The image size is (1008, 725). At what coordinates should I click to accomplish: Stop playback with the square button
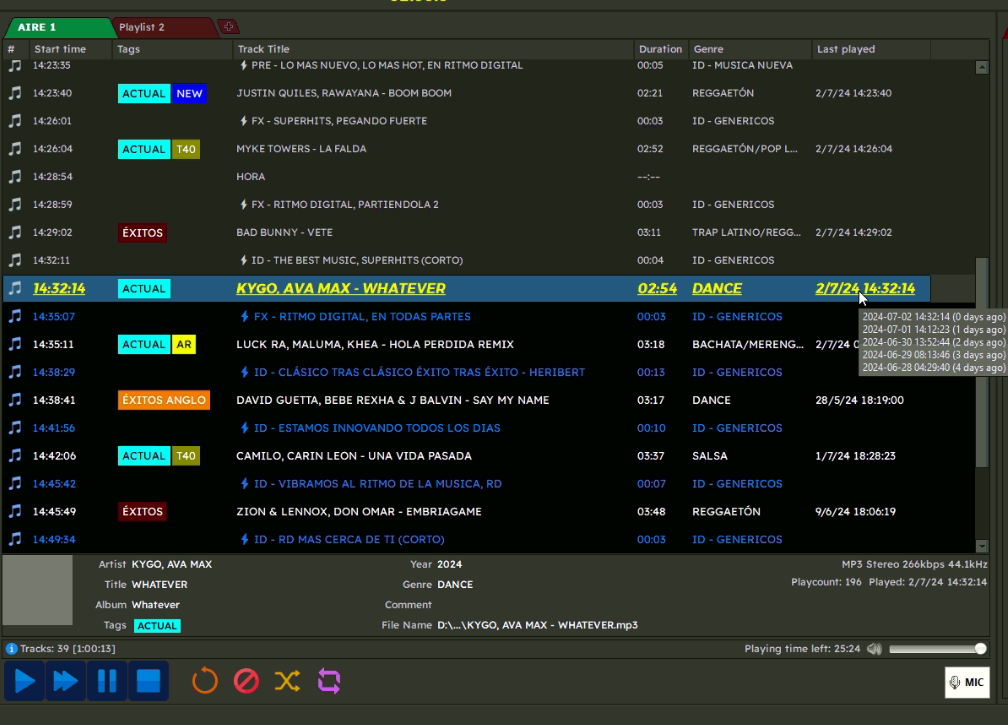(x=148, y=681)
